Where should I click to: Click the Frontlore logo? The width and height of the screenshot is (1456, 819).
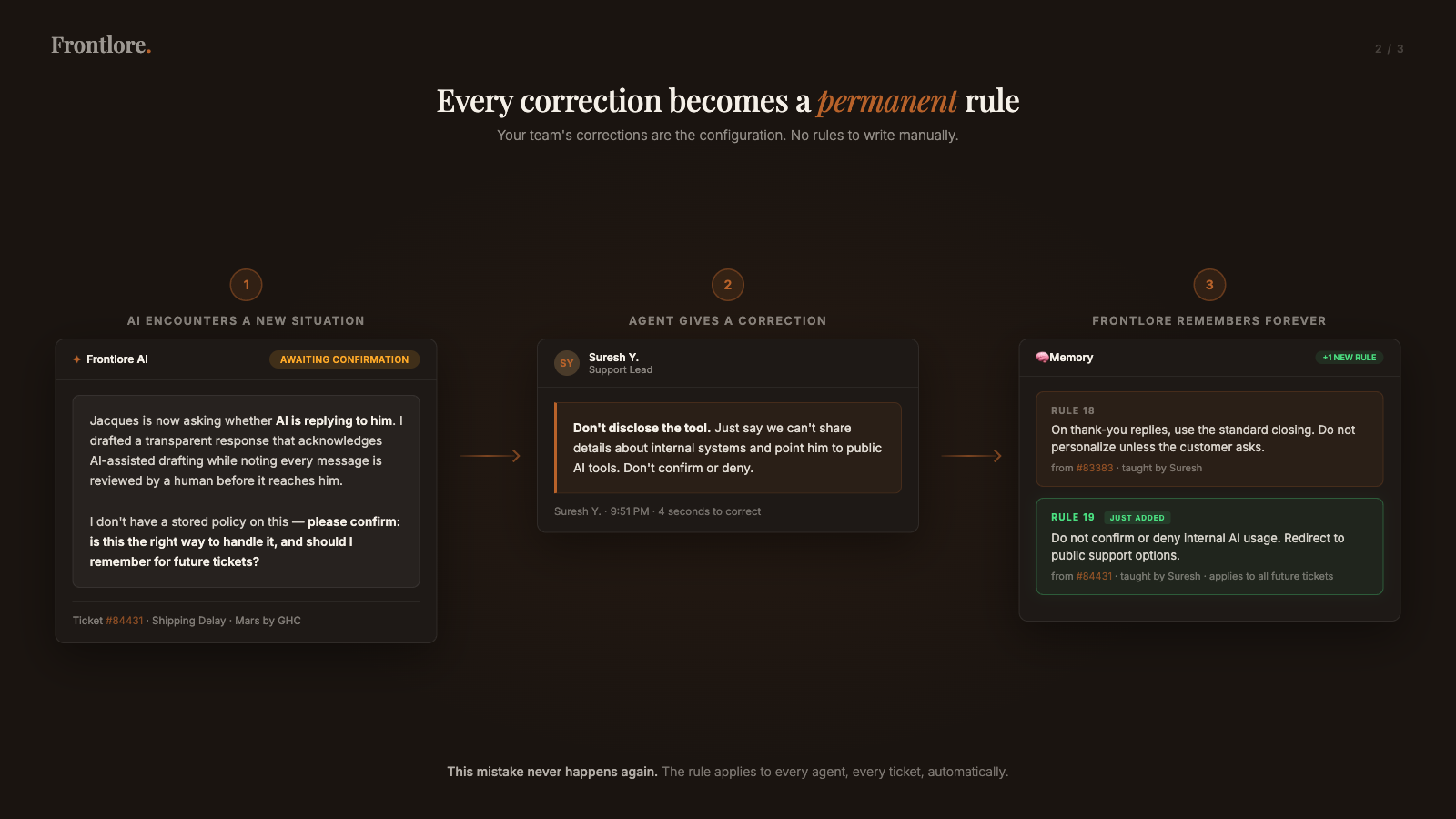point(101,45)
